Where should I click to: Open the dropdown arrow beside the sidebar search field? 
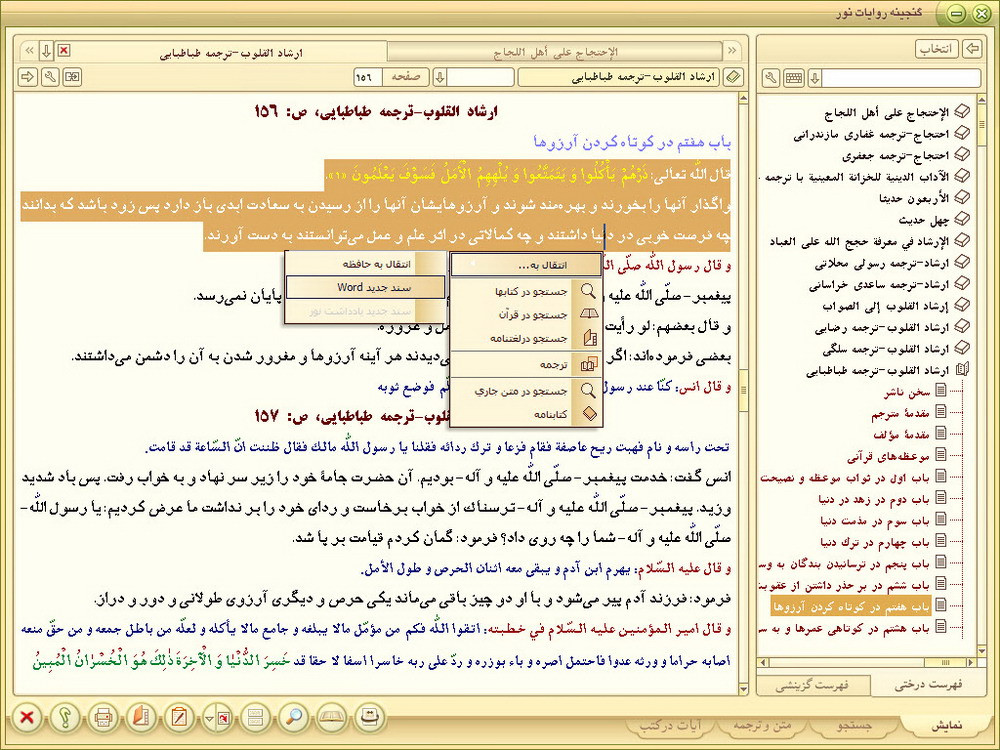[x=814, y=78]
